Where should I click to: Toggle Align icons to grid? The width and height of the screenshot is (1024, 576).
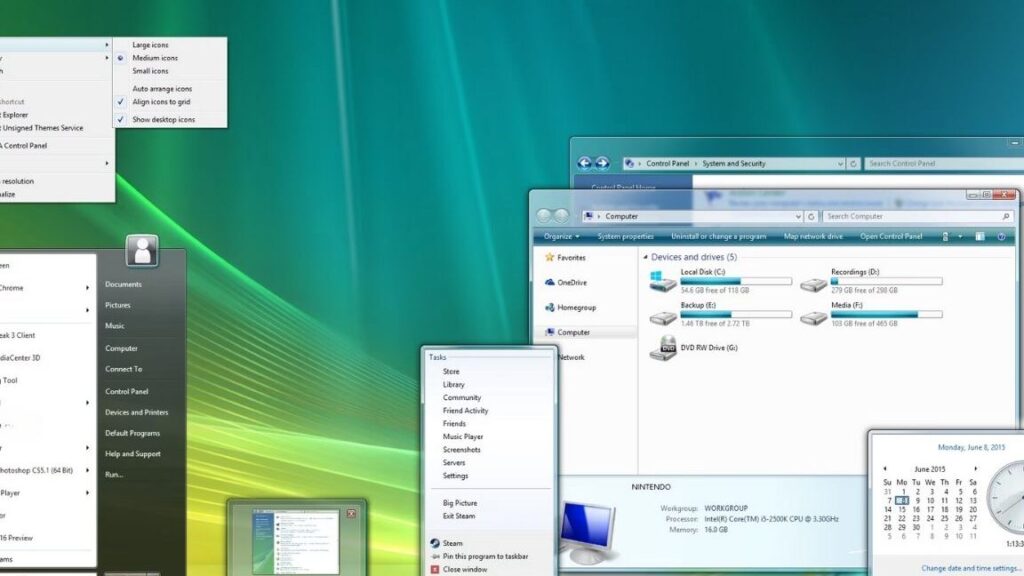pyautogui.click(x=161, y=102)
